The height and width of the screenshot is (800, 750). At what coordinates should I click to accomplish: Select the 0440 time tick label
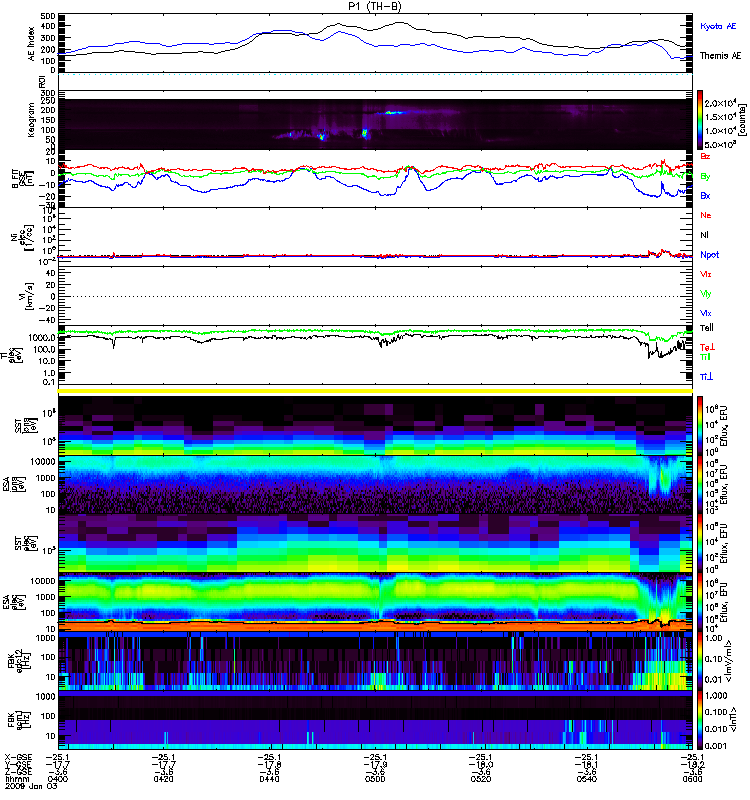(x=269, y=779)
